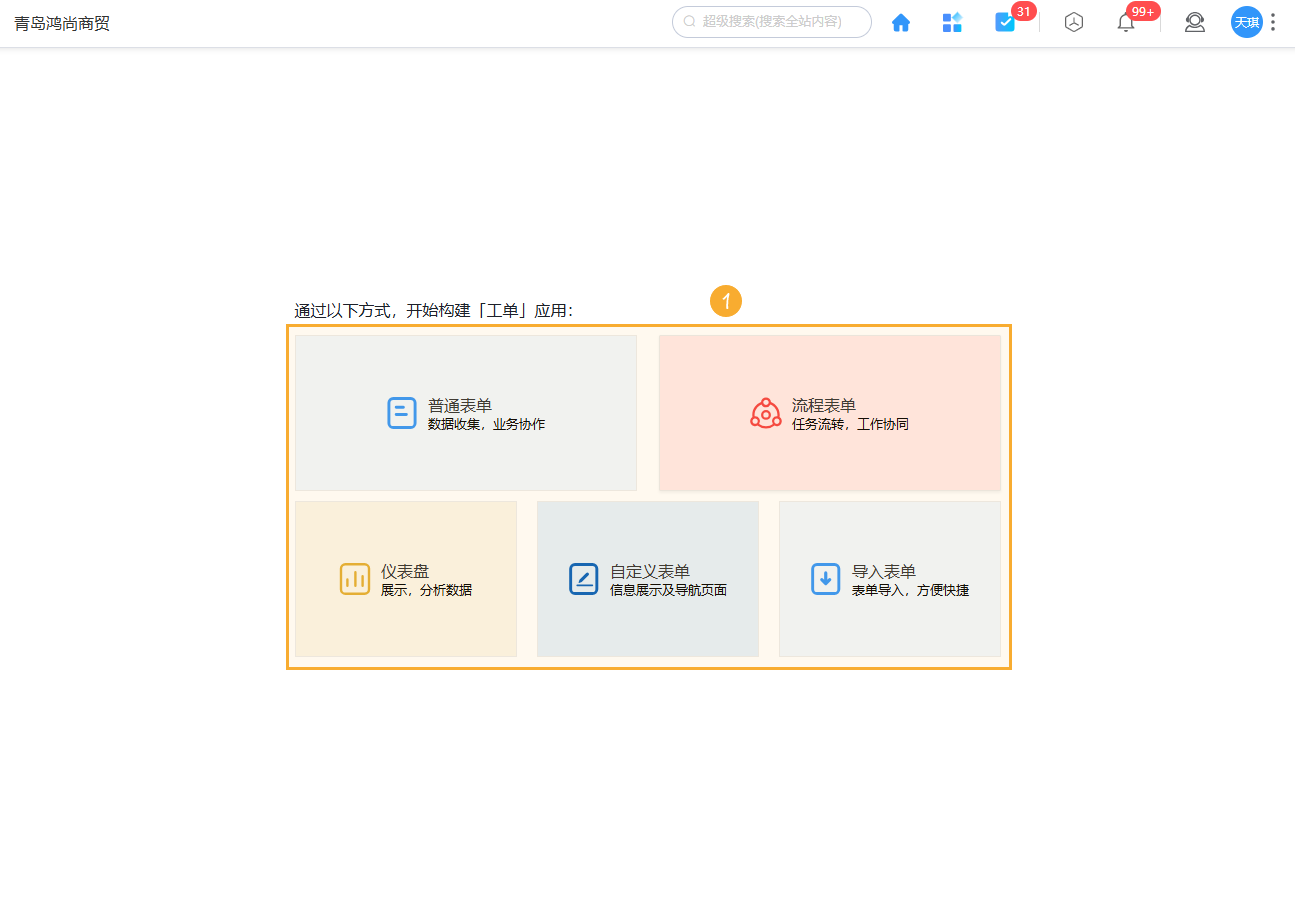The height and width of the screenshot is (902, 1295).
Task: Click the 导入表单 (import form) icon
Action: point(823,578)
